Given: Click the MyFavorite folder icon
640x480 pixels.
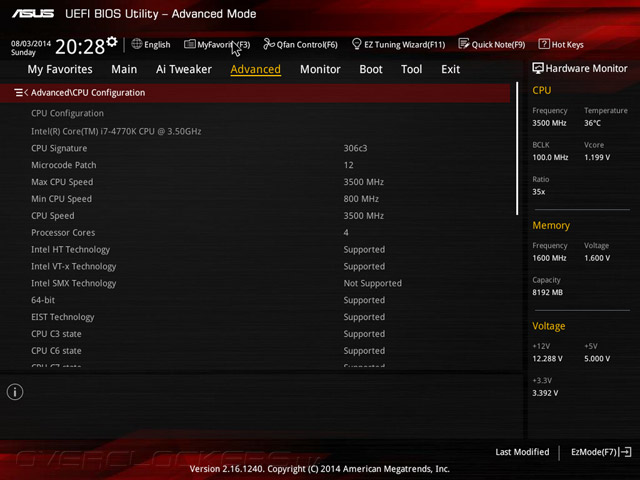Looking at the screenshot, I should tap(189, 44).
